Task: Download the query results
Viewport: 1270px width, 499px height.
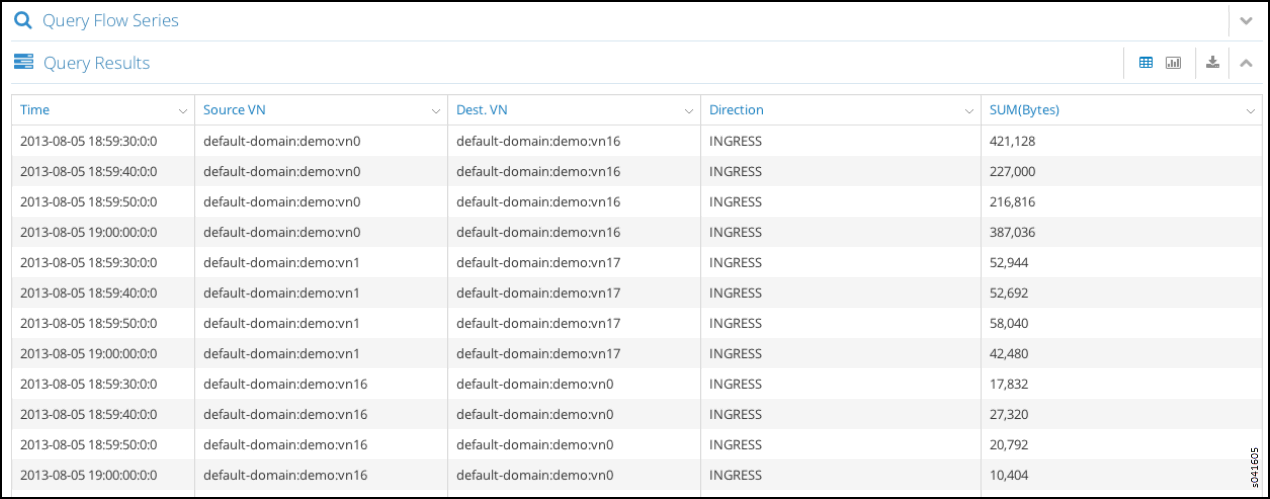Action: [1212, 63]
